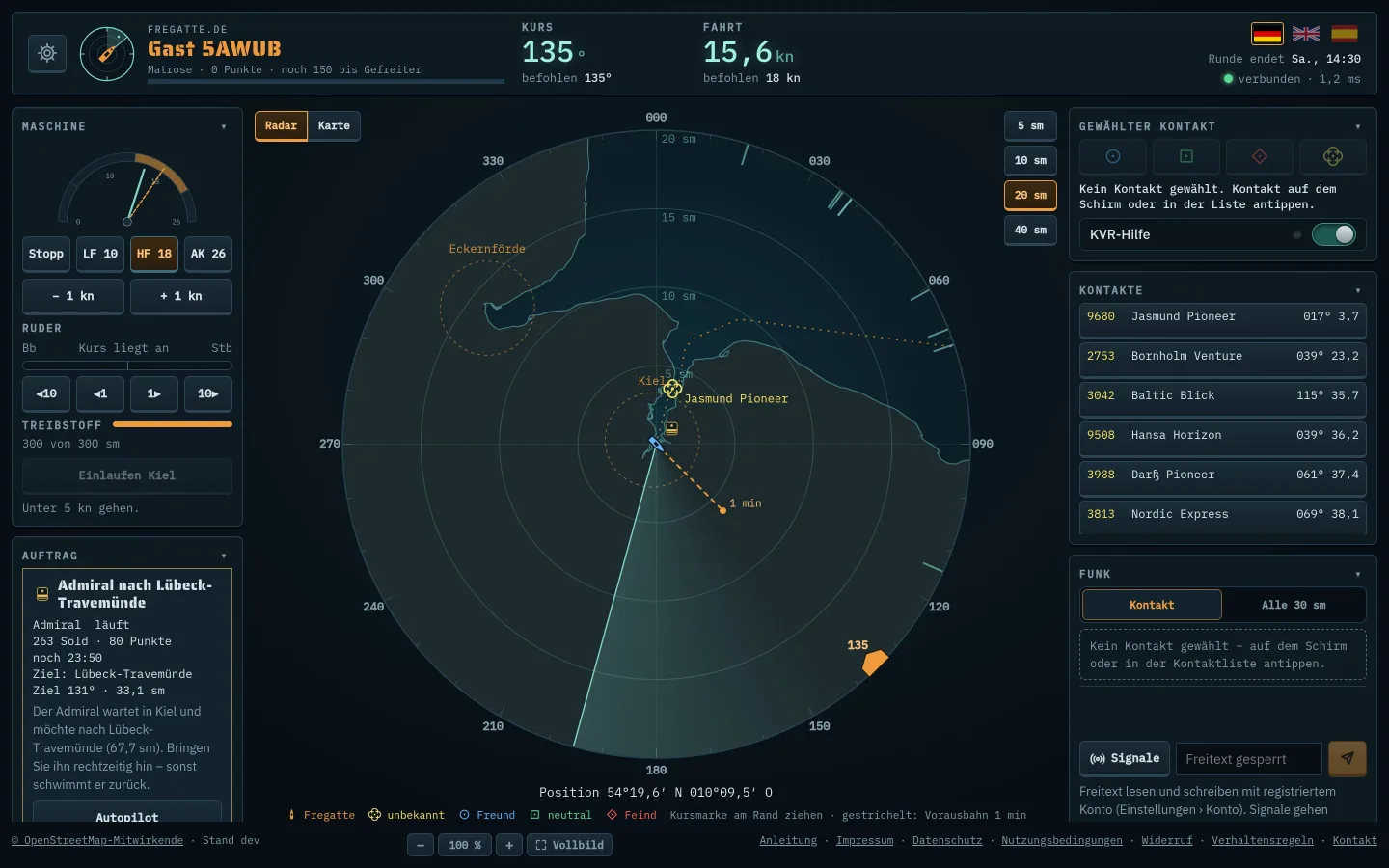Click the rudder position slider bar
The width and height of the screenshot is (1389, 868).
point(127,366)
